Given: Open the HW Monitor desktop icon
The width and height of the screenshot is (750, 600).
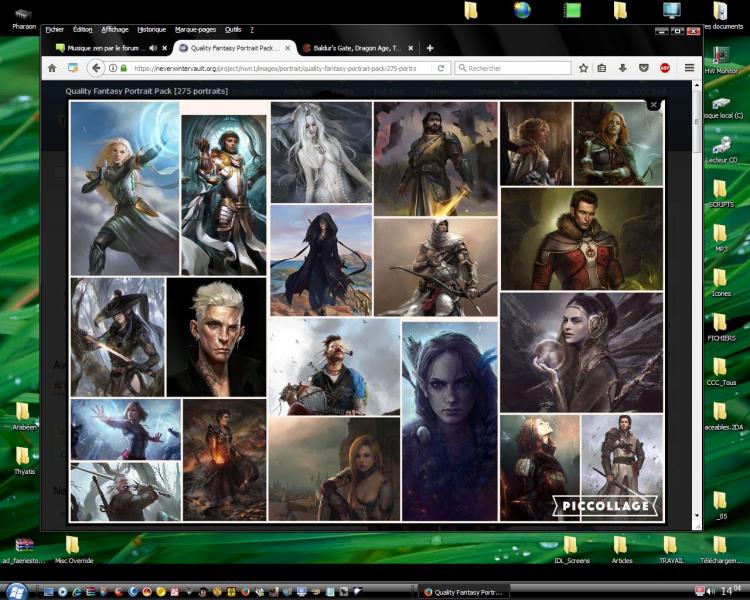Looking at the screenshot, I should click(x=721, y=59).
